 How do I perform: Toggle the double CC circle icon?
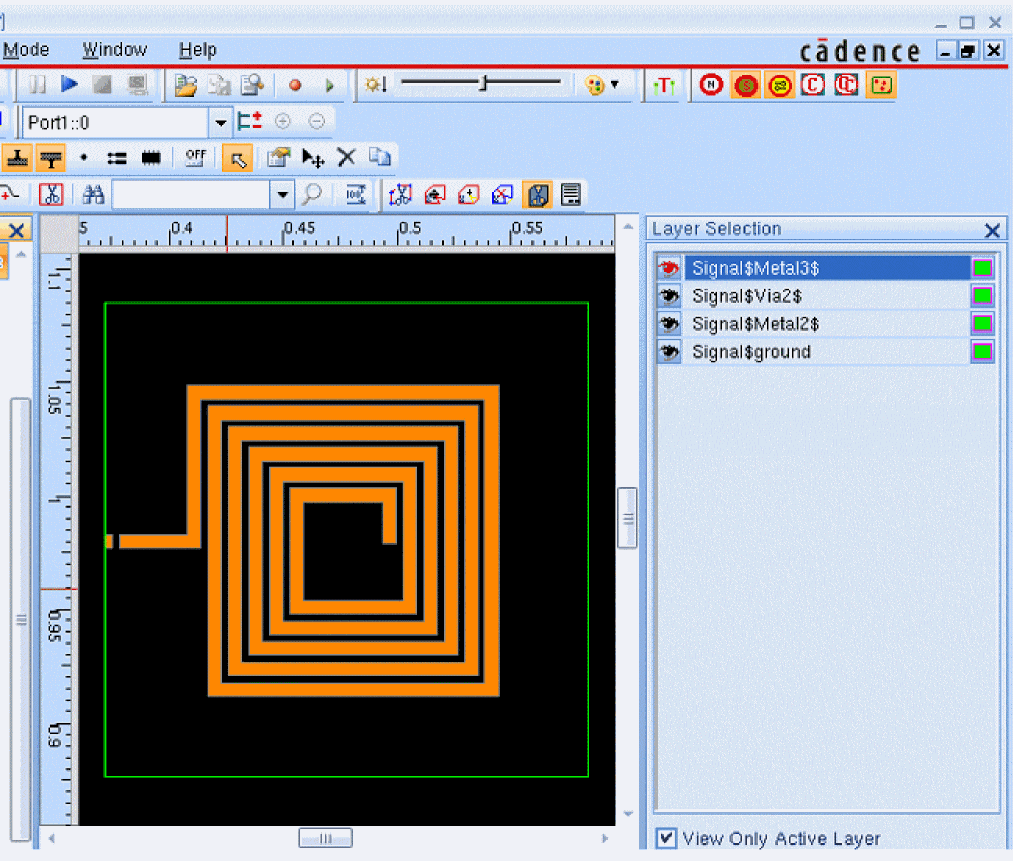pyautogui.click(x=846, y=85)
